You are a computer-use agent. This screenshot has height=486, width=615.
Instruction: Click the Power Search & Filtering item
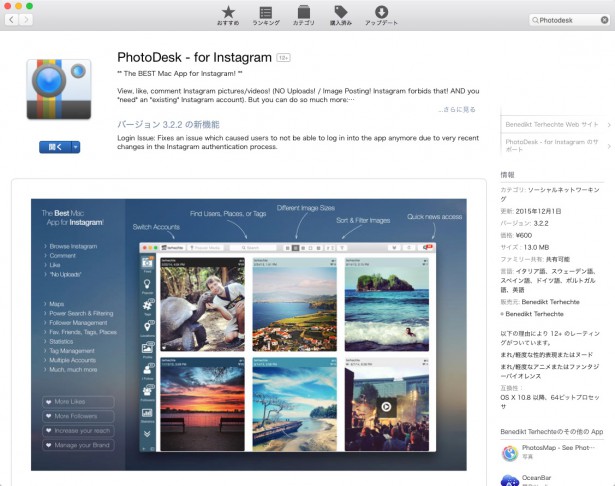(81, 313)
